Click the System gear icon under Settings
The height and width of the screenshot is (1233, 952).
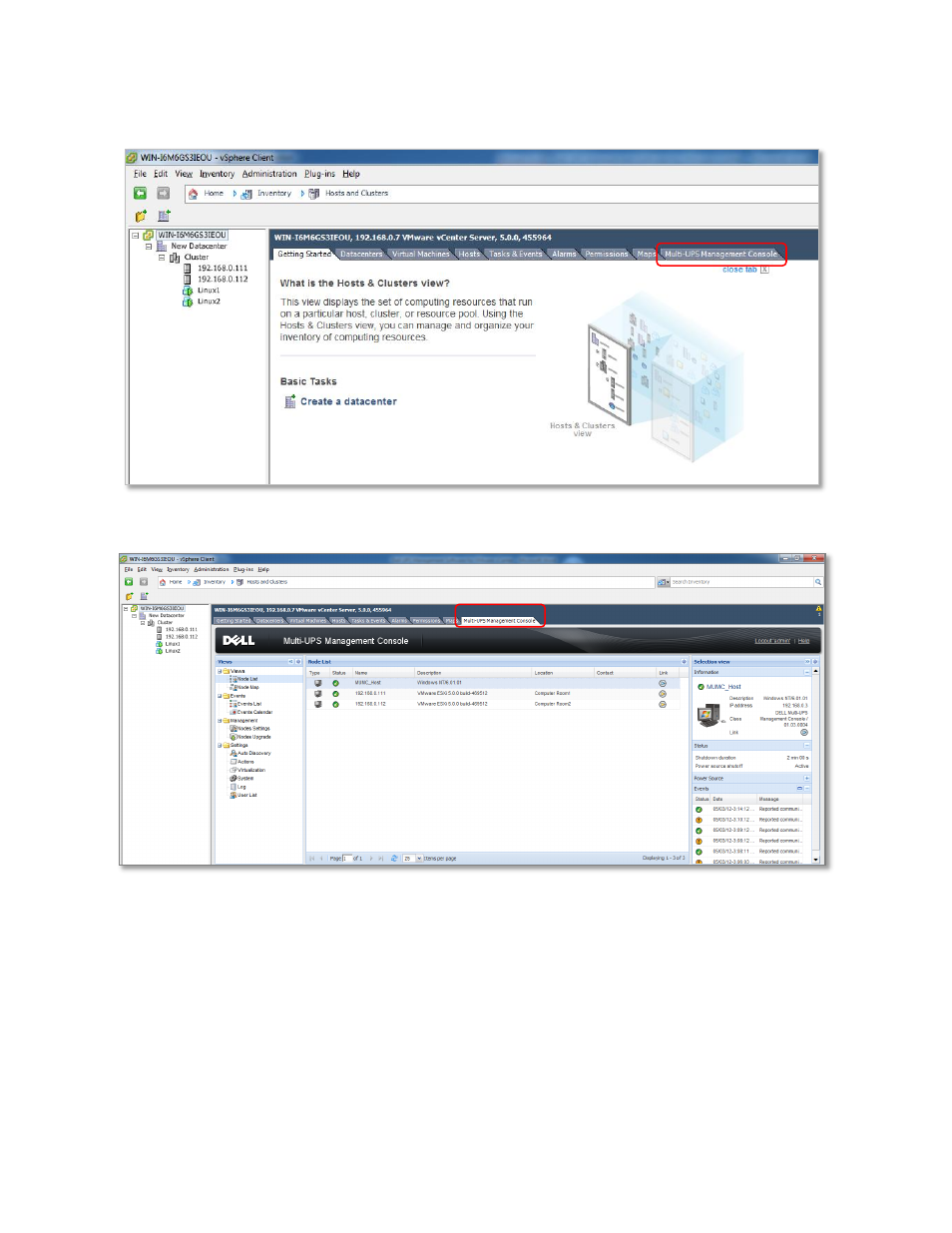click(x=234, y=778)
